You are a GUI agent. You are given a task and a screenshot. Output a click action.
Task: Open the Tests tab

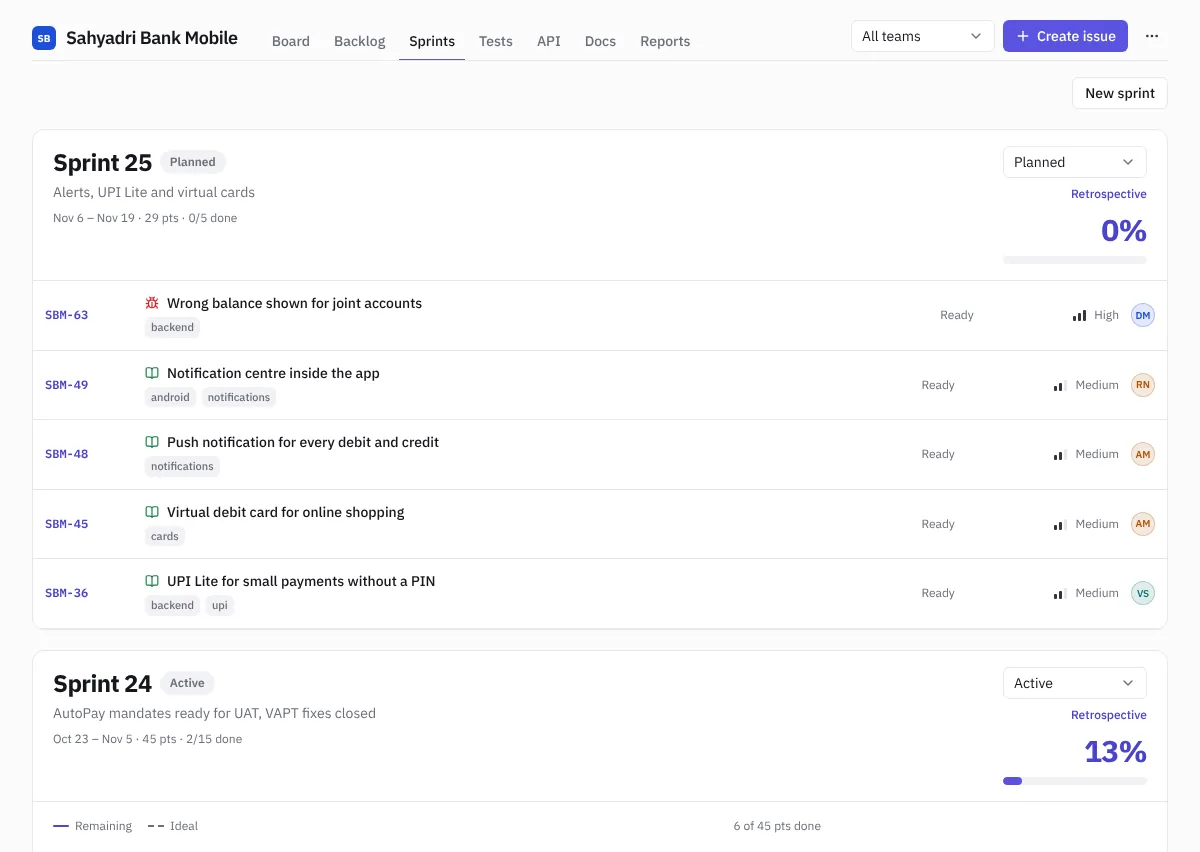(x=496, y=41)
